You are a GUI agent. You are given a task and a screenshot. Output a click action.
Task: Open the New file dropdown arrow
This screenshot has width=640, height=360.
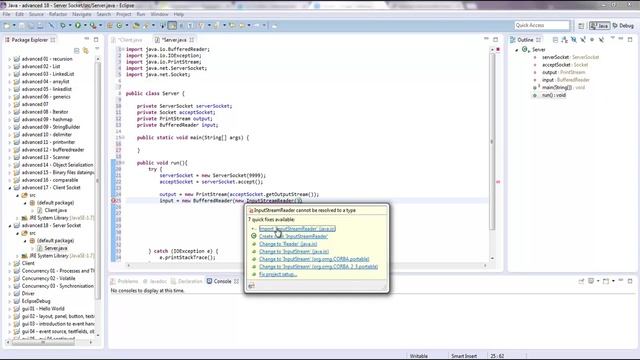point(14,26)
